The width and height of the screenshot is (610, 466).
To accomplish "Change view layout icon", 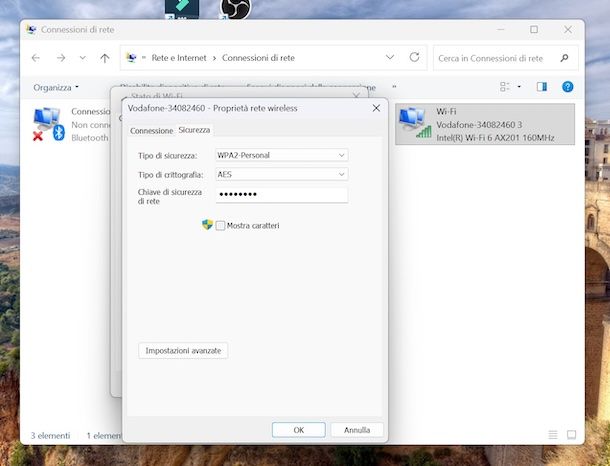I will click(x=505, y=87).
